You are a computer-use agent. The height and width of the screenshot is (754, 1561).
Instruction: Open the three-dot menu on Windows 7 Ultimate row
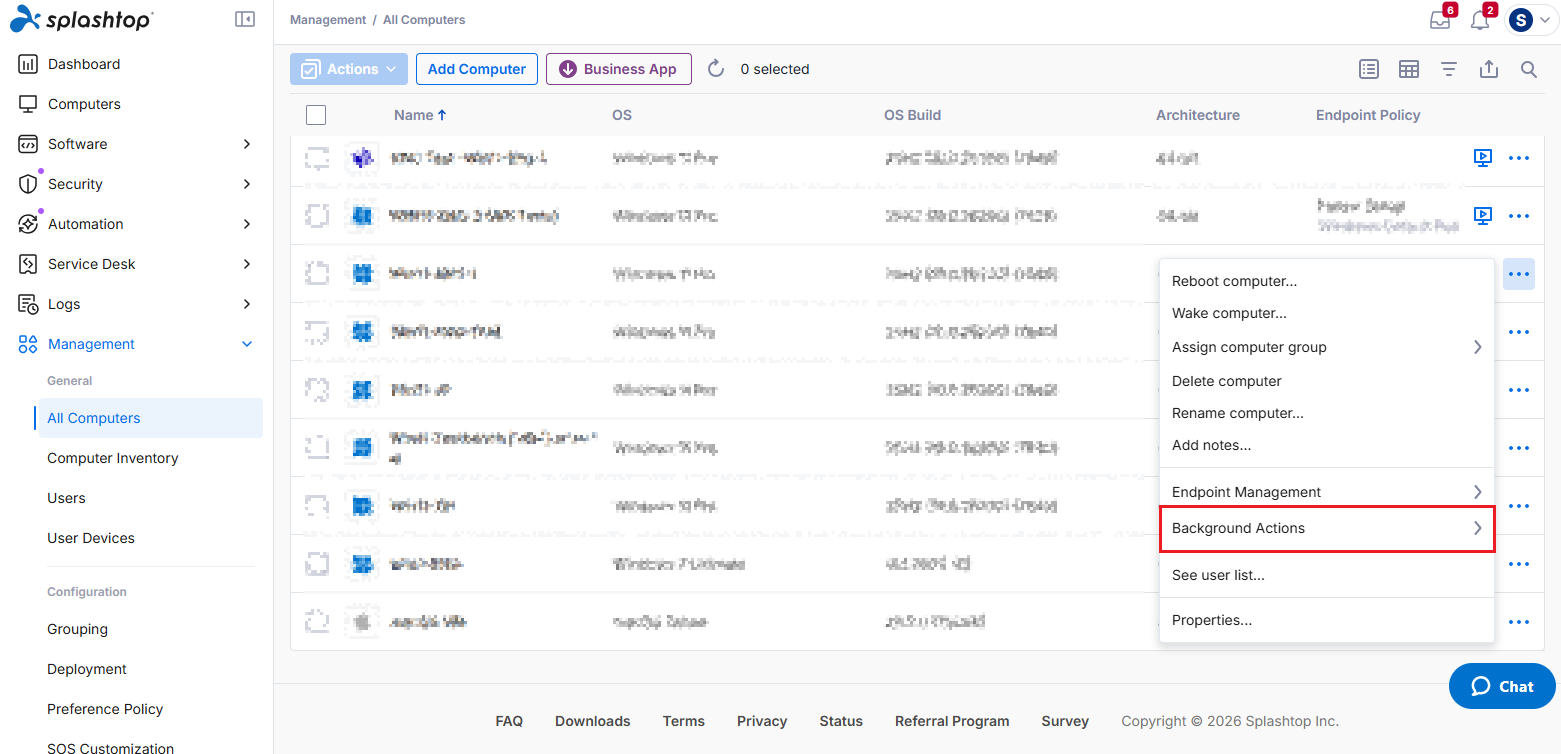point(1519,564)
